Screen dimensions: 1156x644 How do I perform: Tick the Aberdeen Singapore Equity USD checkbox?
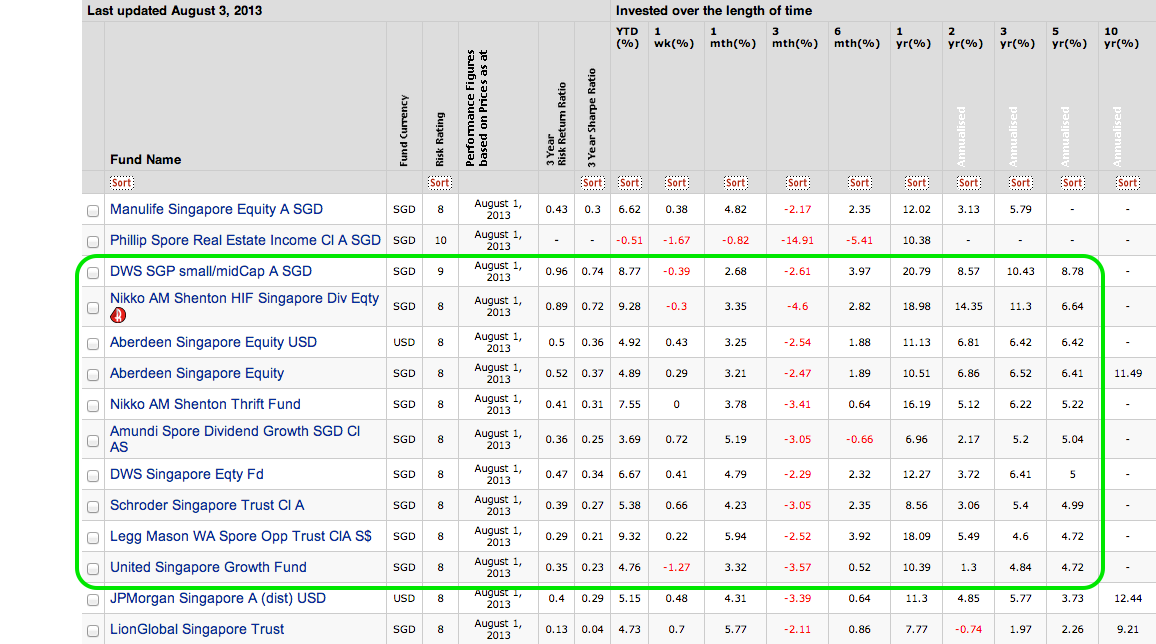[x=93, y=343]
